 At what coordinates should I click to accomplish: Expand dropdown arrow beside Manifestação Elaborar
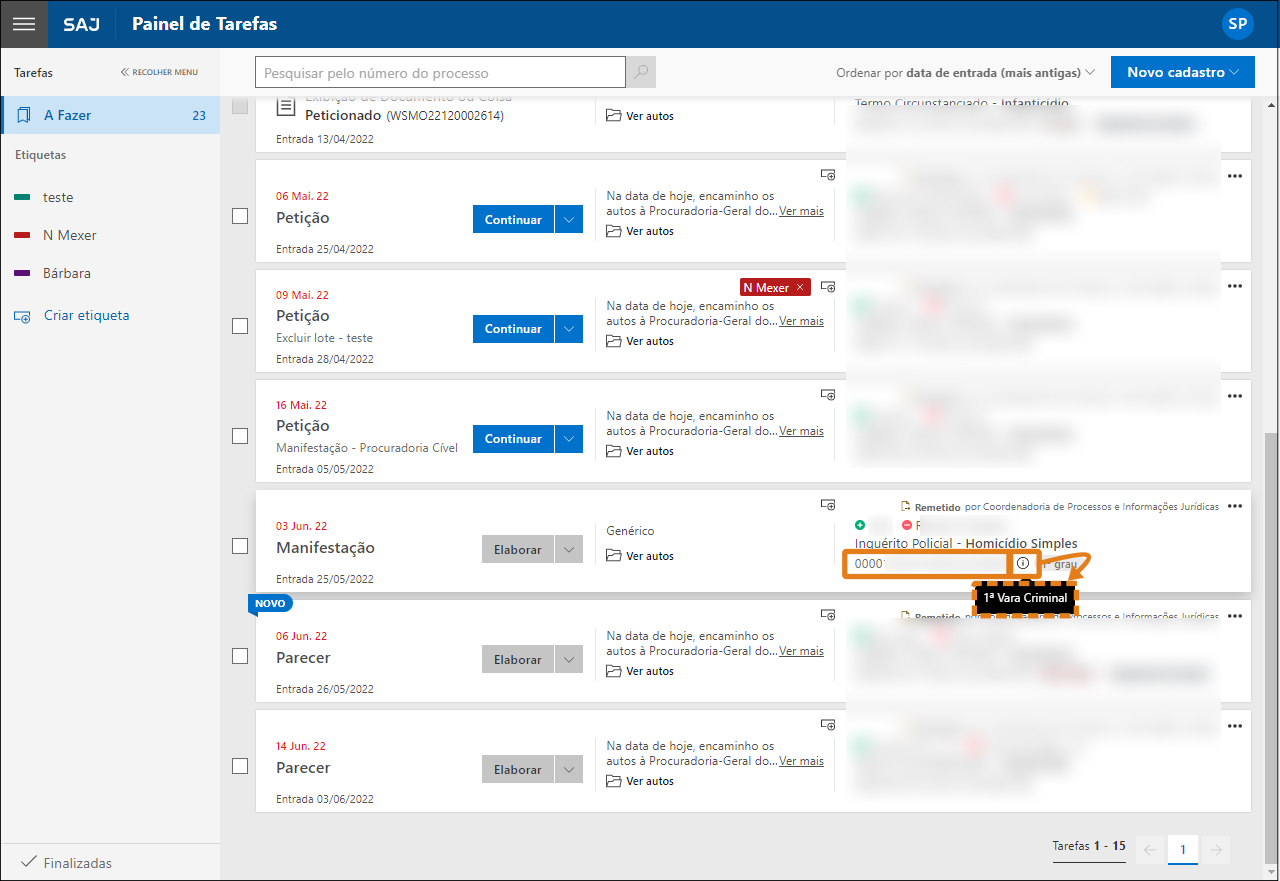[x=569, y=549]
